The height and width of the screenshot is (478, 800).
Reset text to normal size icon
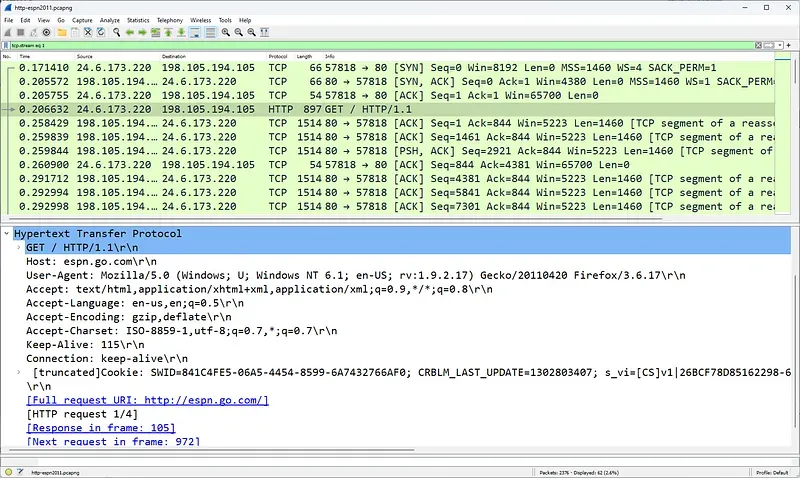click(252, 33)
